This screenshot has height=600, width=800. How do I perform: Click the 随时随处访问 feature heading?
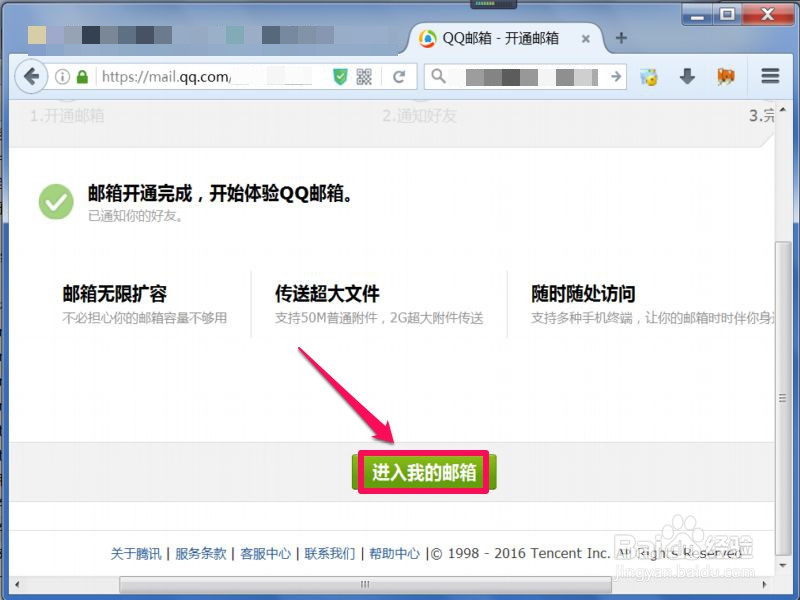coord(583,294)
